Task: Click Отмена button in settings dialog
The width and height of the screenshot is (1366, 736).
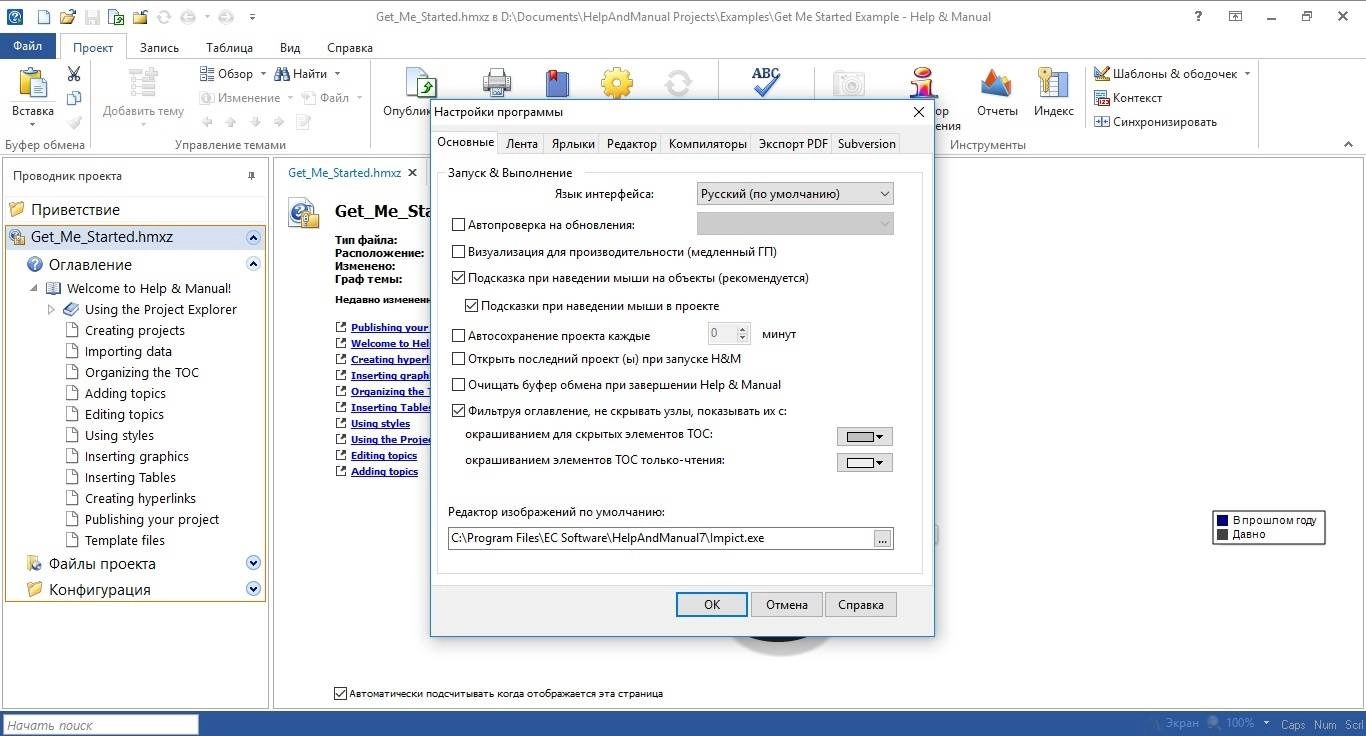Action: pos(787,604)
